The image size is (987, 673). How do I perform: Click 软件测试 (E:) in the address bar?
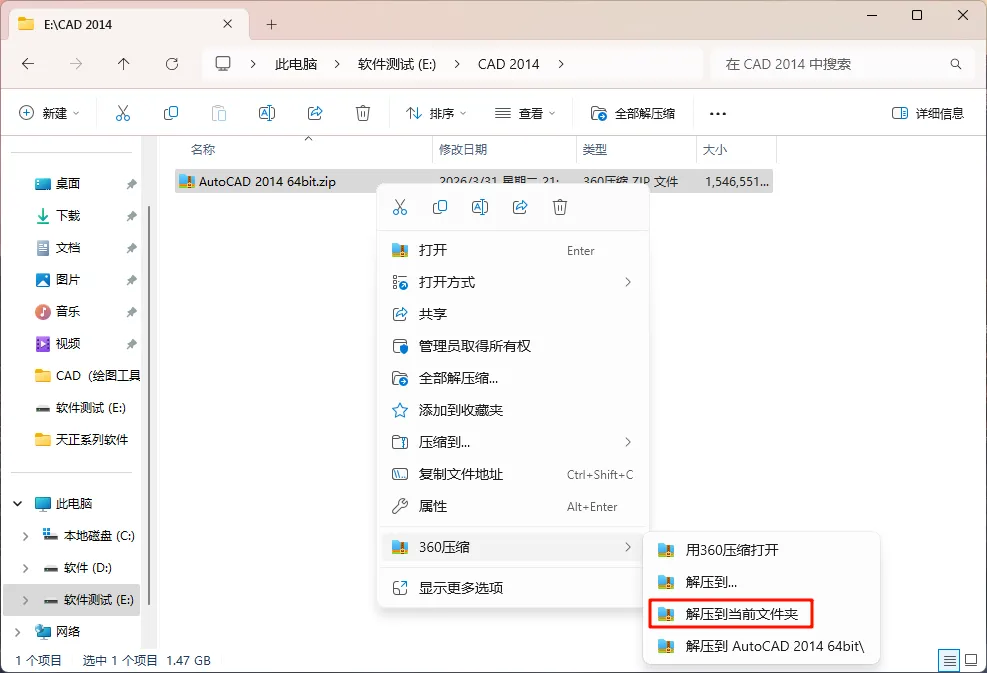397,64
